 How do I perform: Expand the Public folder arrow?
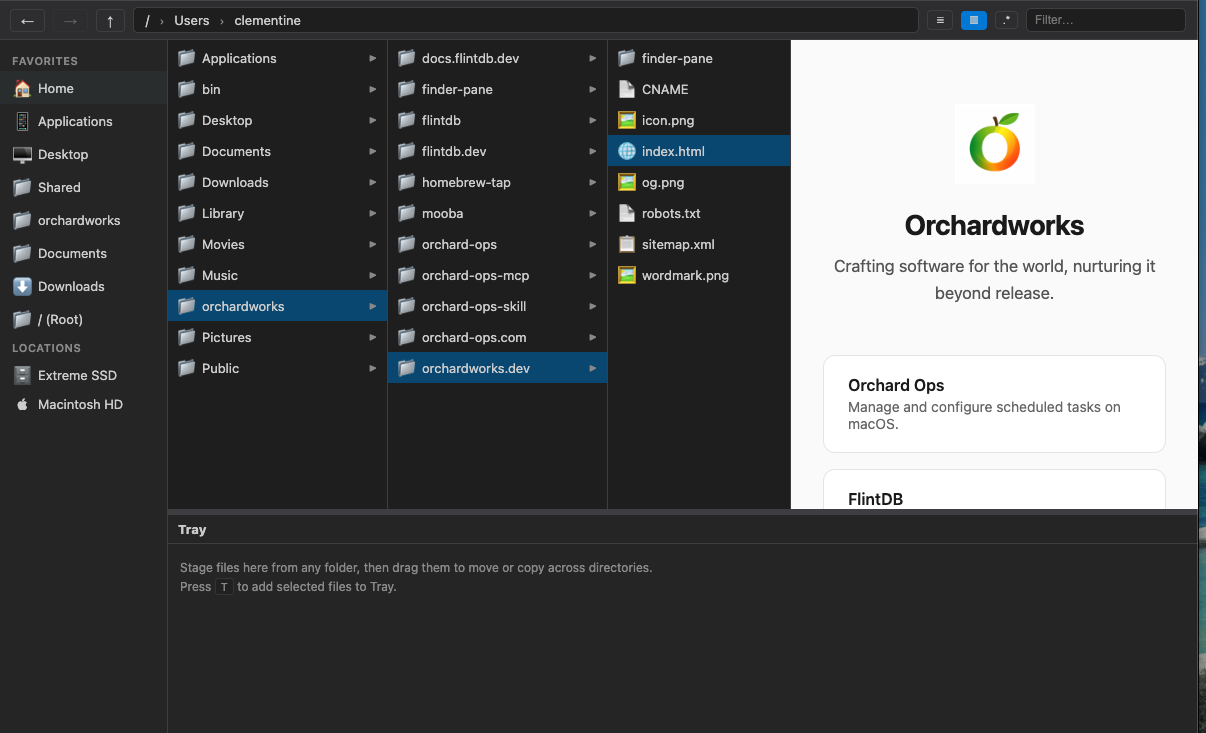tap(373, 369)
